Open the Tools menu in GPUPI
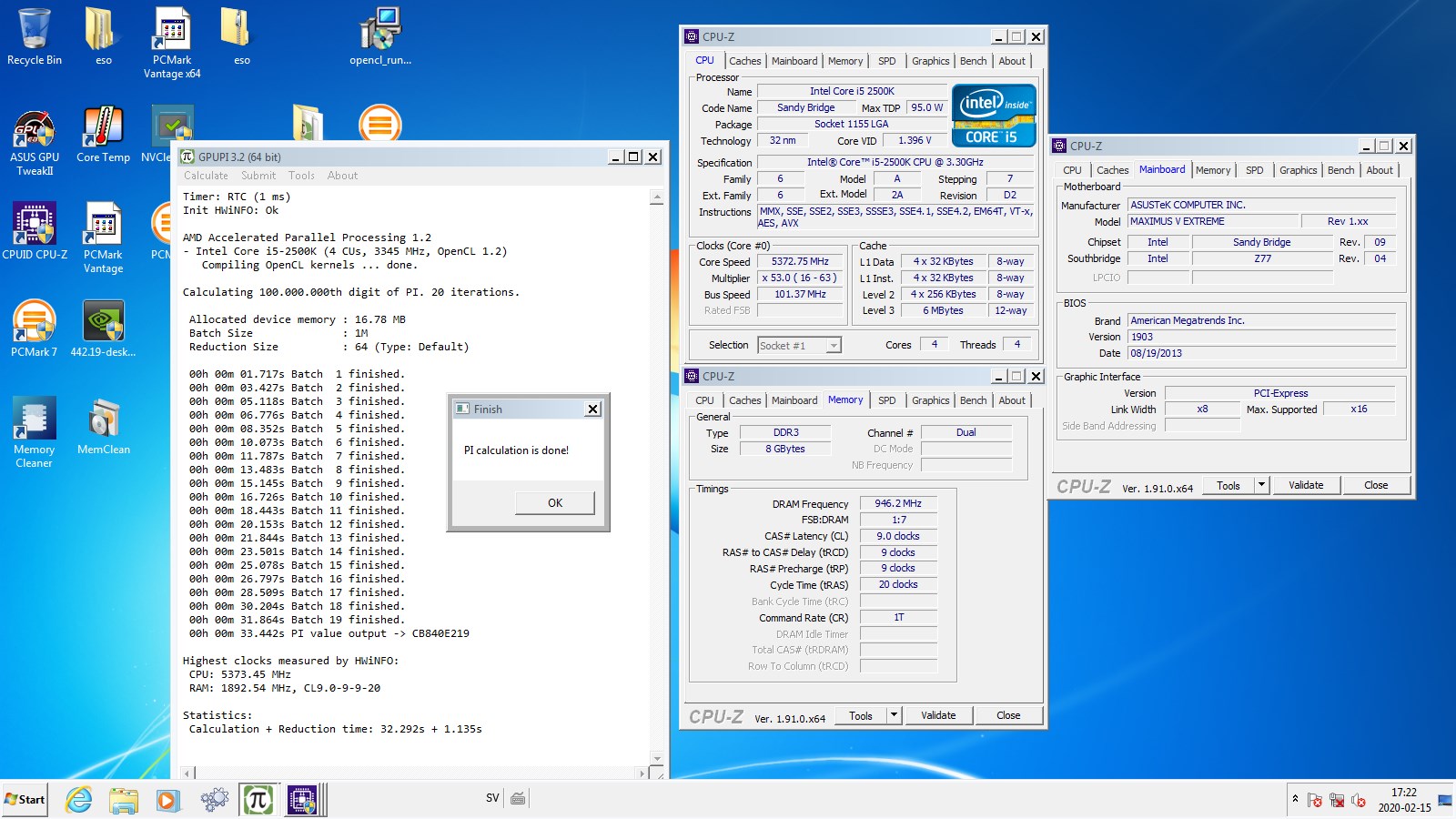1456x819 pixels. [x=301, y=176]
